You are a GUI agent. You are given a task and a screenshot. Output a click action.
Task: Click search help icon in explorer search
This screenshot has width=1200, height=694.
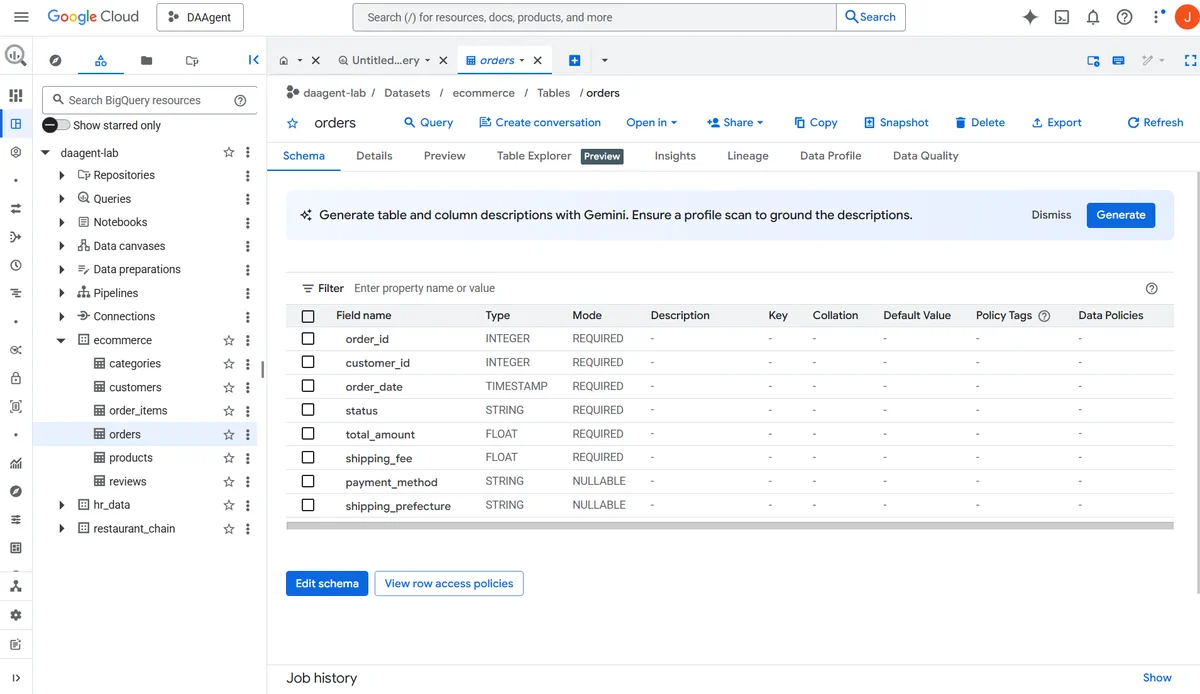(240, 100)
